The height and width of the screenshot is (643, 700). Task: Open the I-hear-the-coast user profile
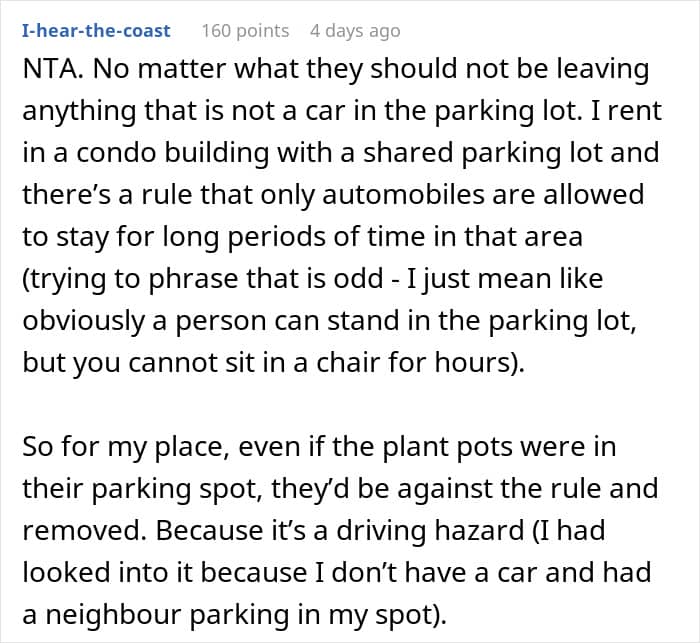pos(96,31)
